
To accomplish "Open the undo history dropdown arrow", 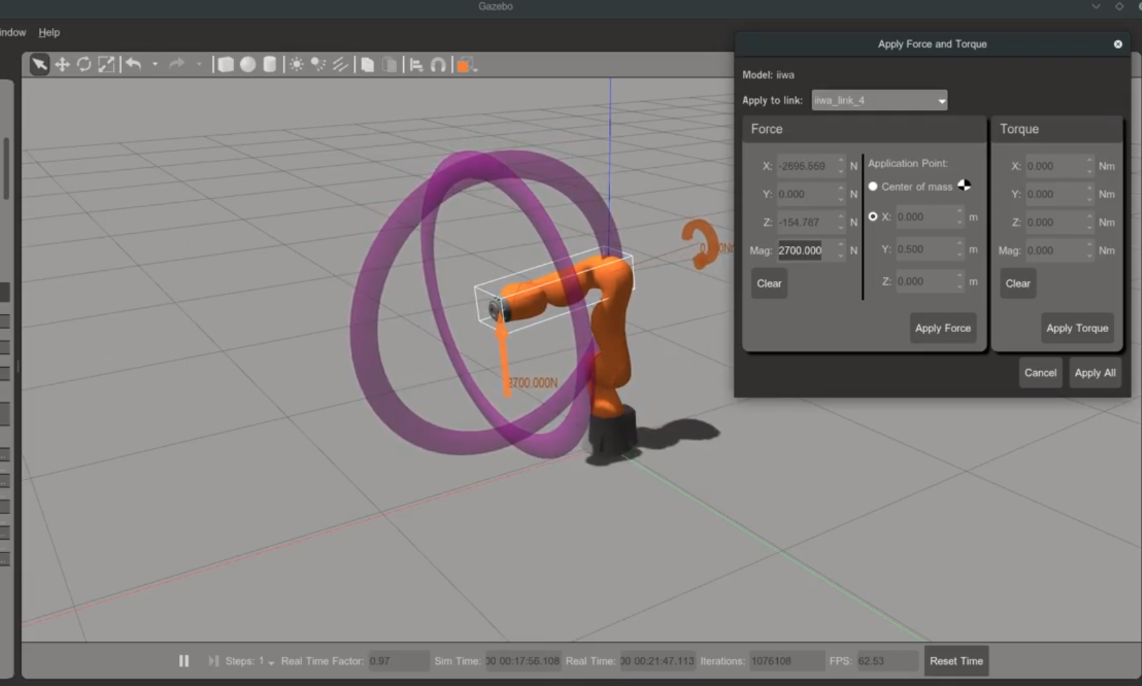I will click(155, 65).
